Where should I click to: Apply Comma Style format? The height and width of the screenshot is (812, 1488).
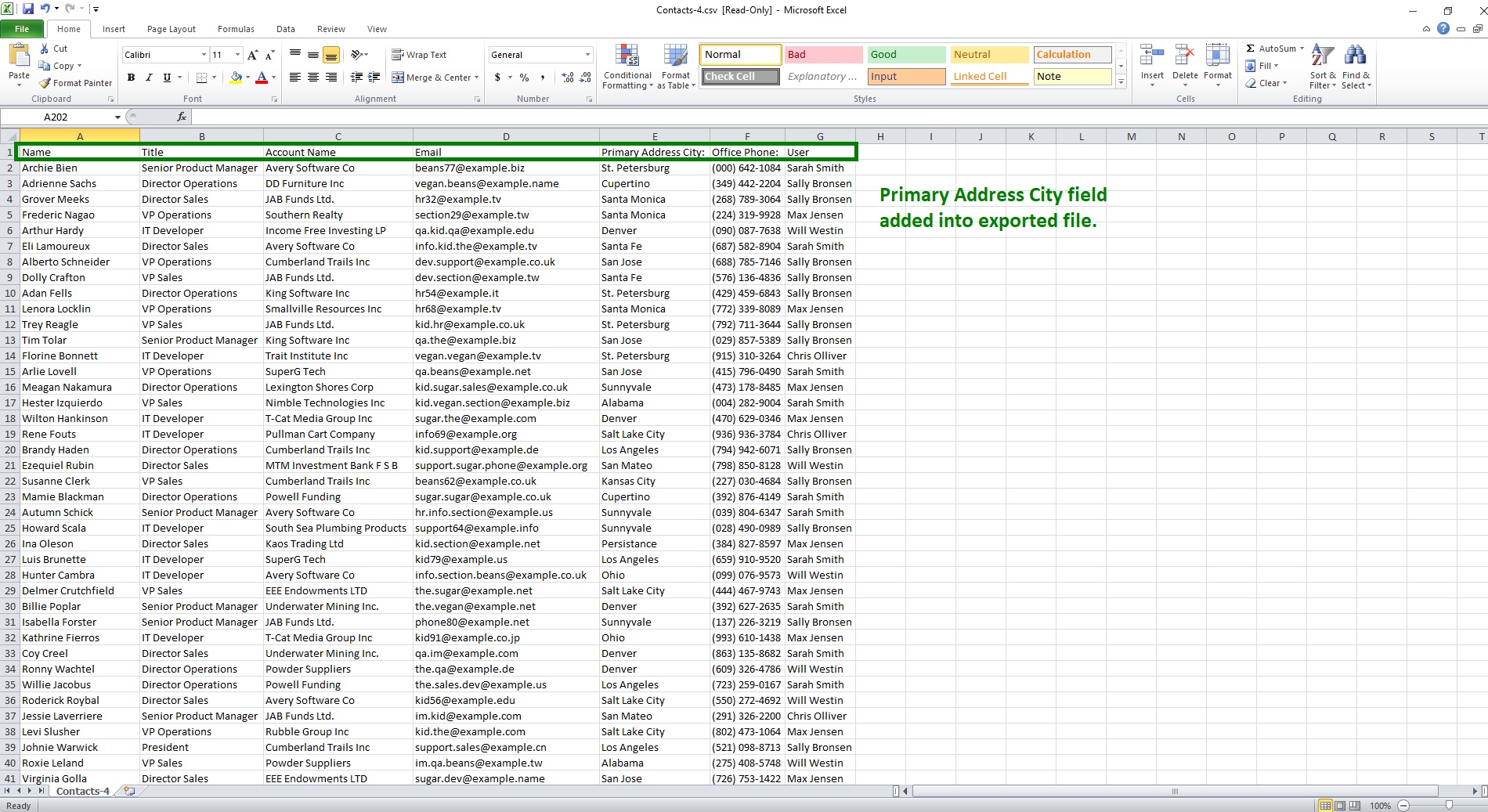tap(543, 78)
